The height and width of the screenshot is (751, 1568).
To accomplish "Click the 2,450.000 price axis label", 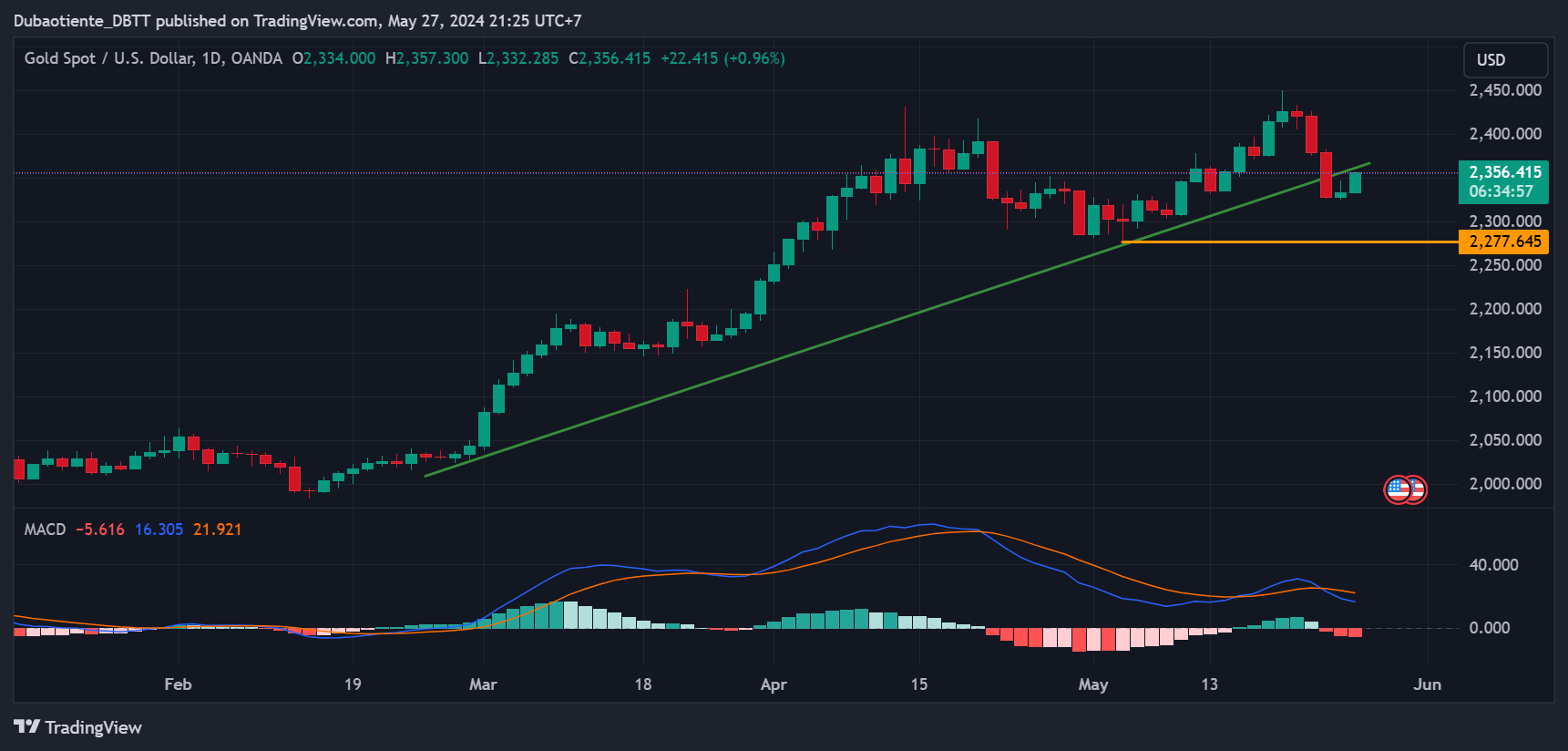I will 1505,90.
